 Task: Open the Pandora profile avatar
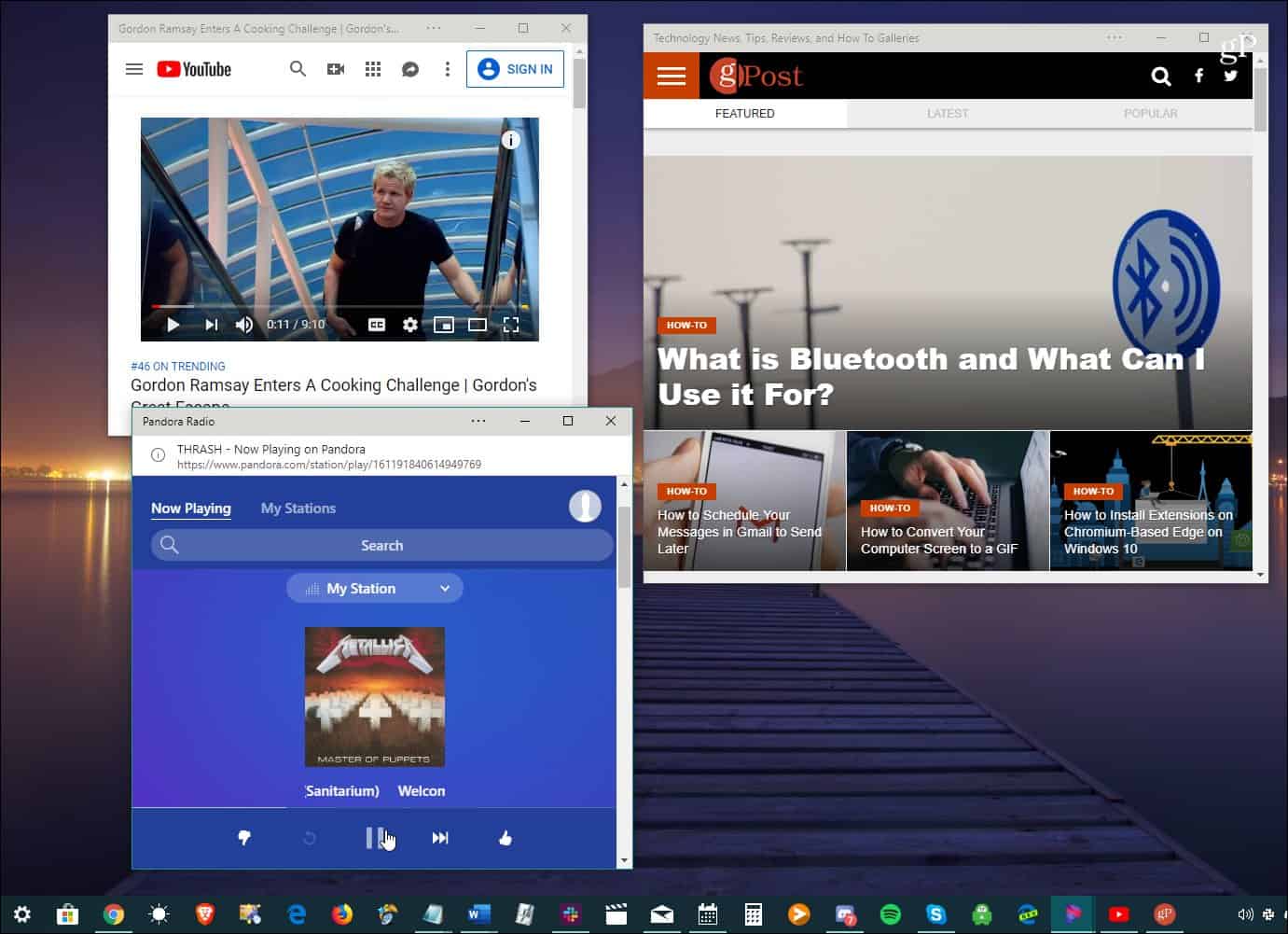585,506
